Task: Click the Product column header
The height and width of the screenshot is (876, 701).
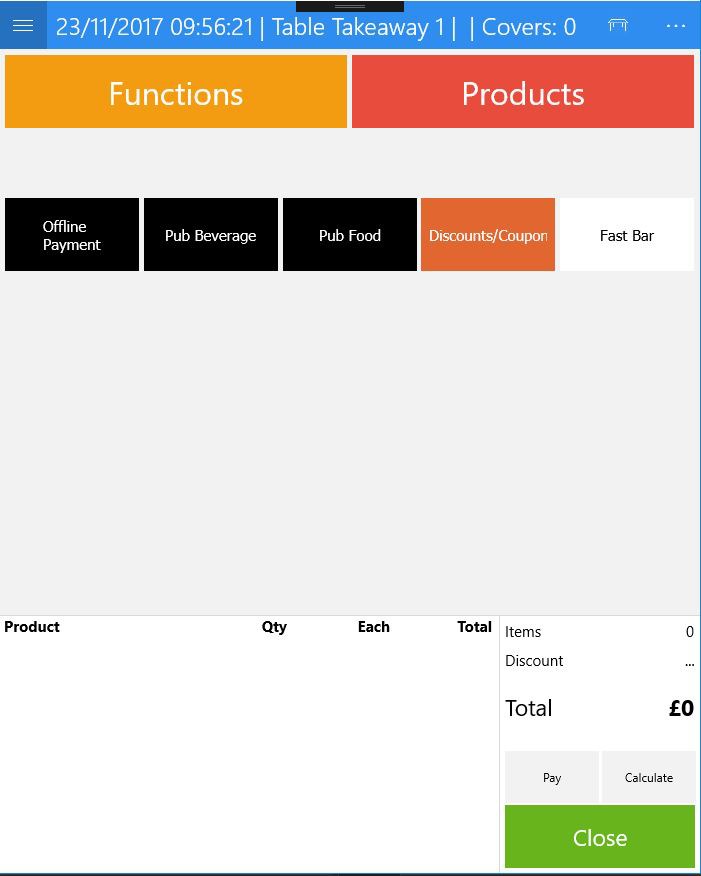Action: coord(32,627)
